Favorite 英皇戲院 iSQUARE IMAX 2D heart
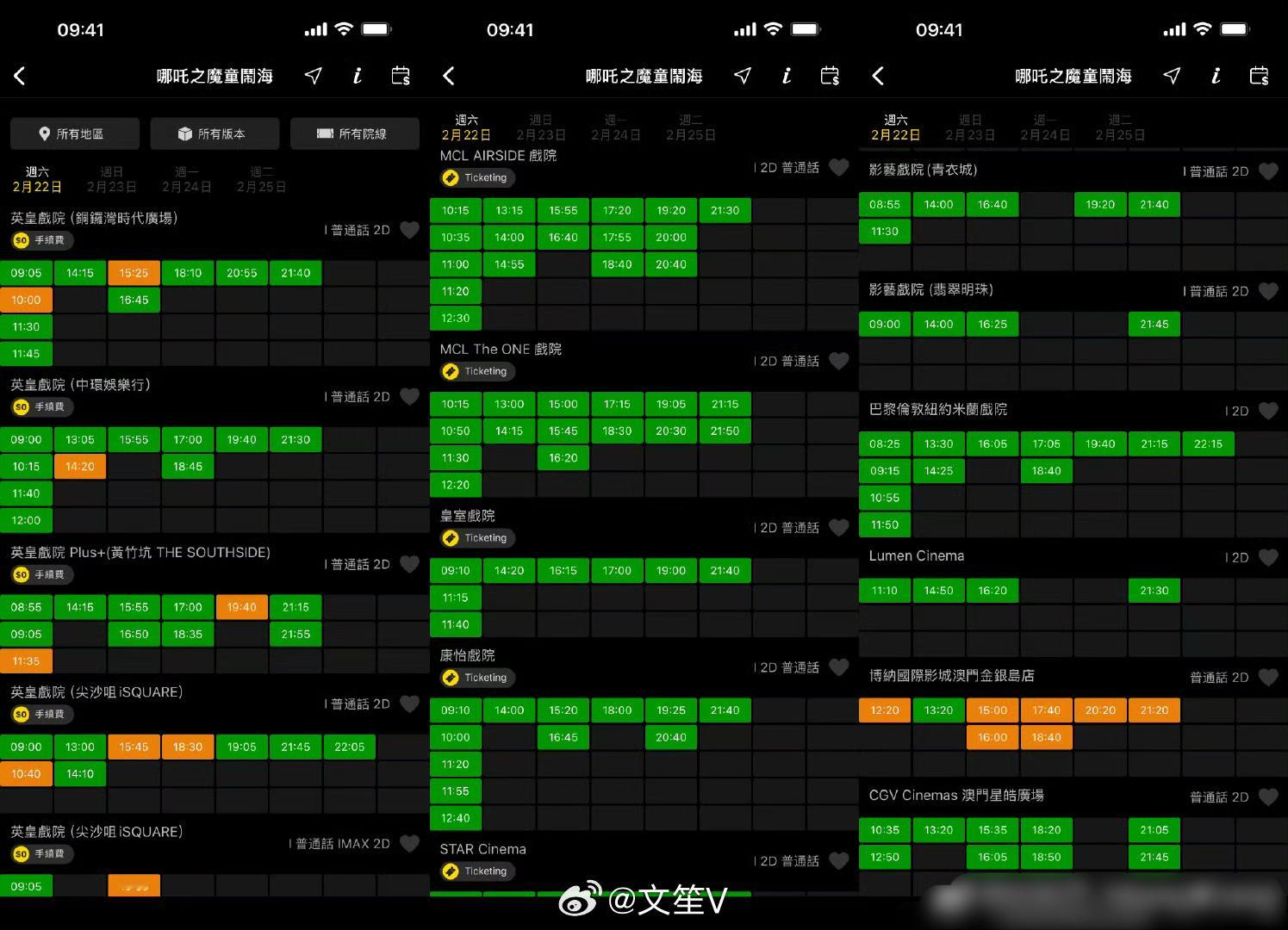 410,843
